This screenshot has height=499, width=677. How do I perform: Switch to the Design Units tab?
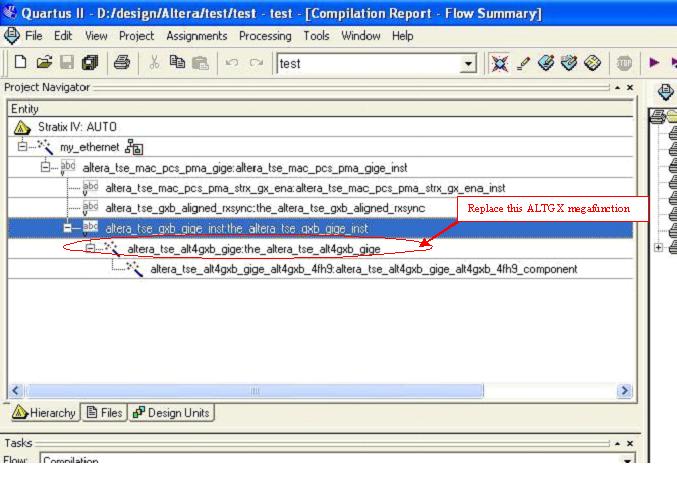171,413
